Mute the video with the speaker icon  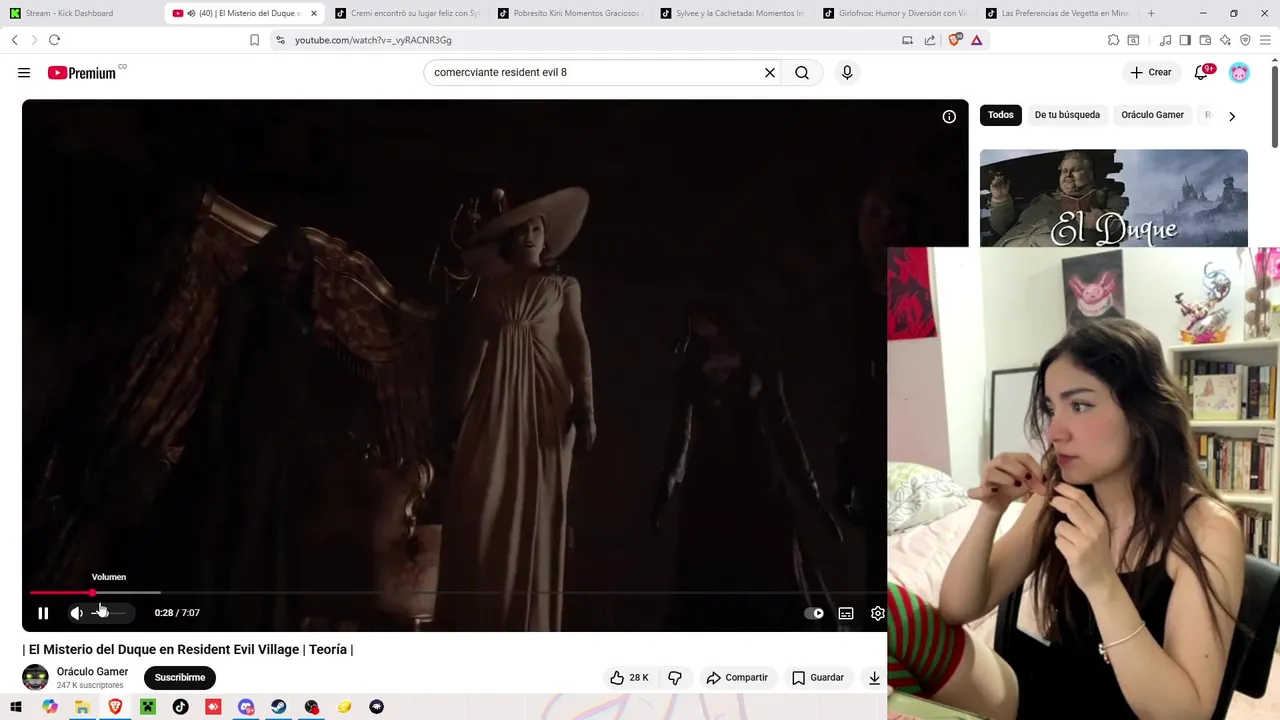click(77, 613)
